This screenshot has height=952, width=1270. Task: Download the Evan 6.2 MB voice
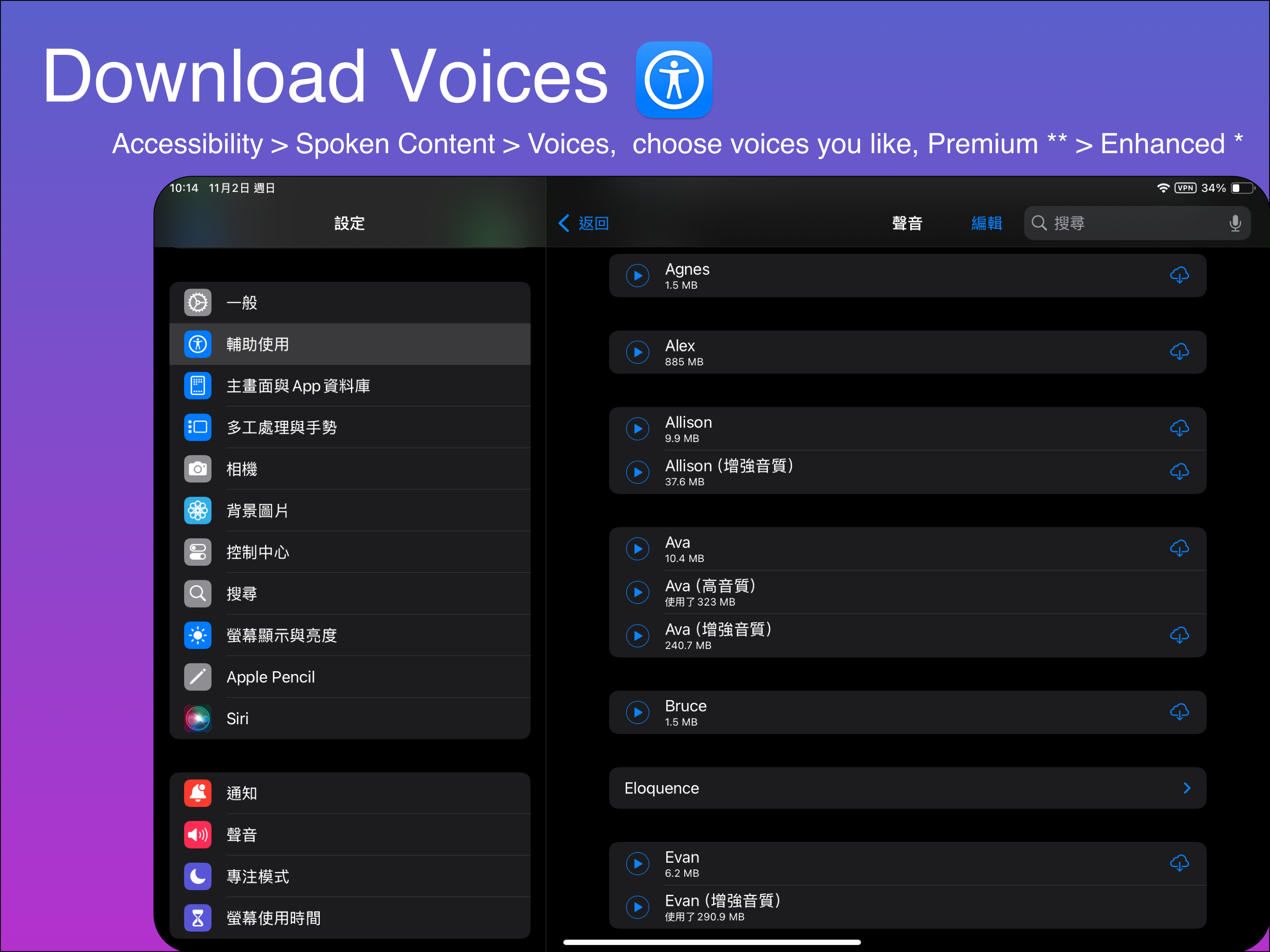coord(1179,863)
